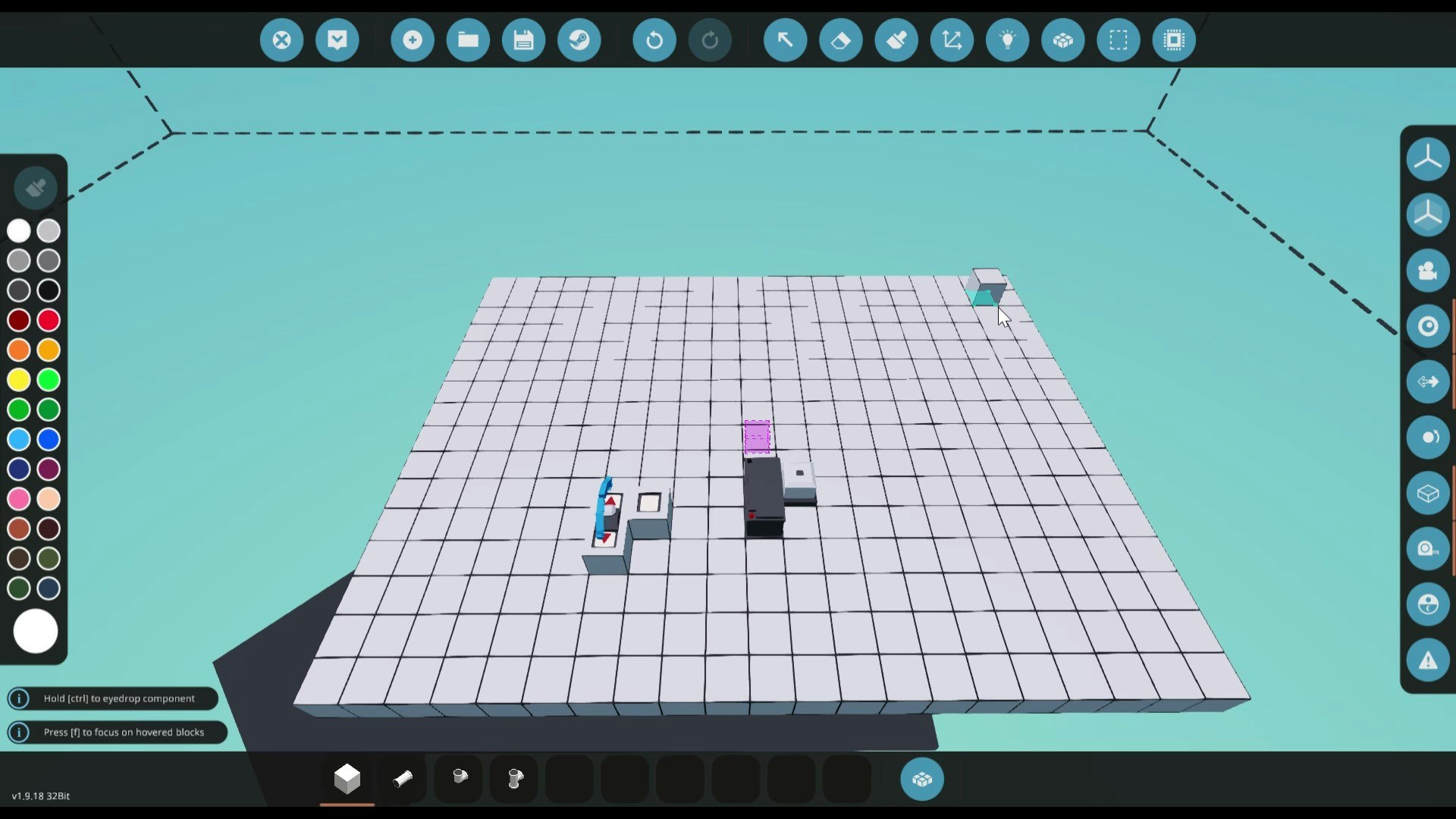Select the orange color swatch
The height and width of the screenshot is (819, 1456).
point(19,350)
